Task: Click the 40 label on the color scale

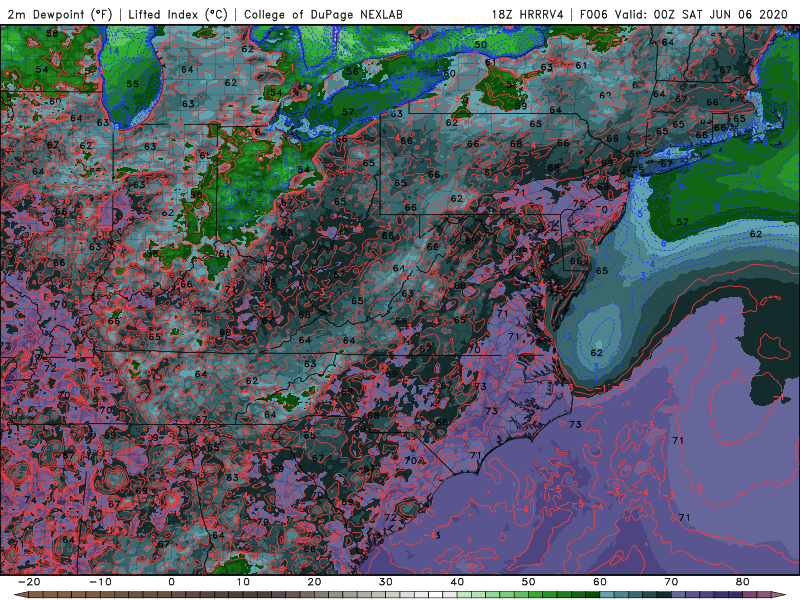Action: pos(457,582)
